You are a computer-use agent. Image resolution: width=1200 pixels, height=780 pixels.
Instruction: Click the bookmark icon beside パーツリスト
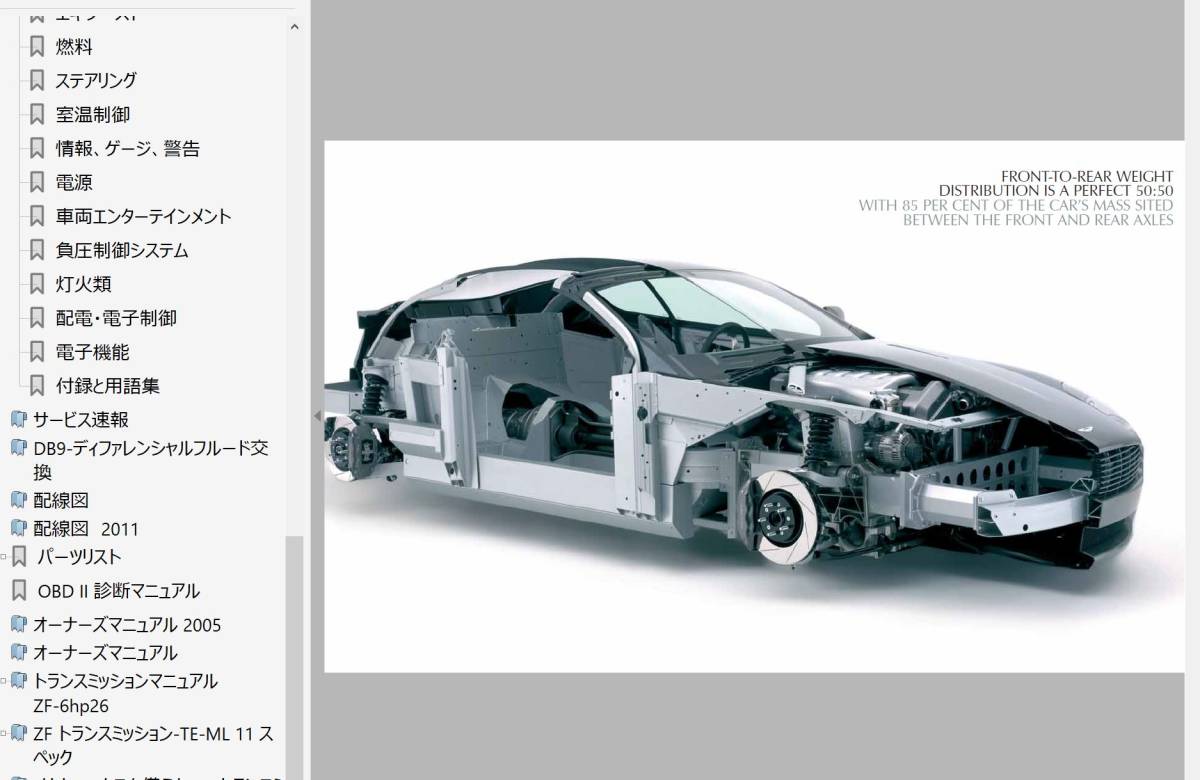pyautogui.click(x=19, y=556)
